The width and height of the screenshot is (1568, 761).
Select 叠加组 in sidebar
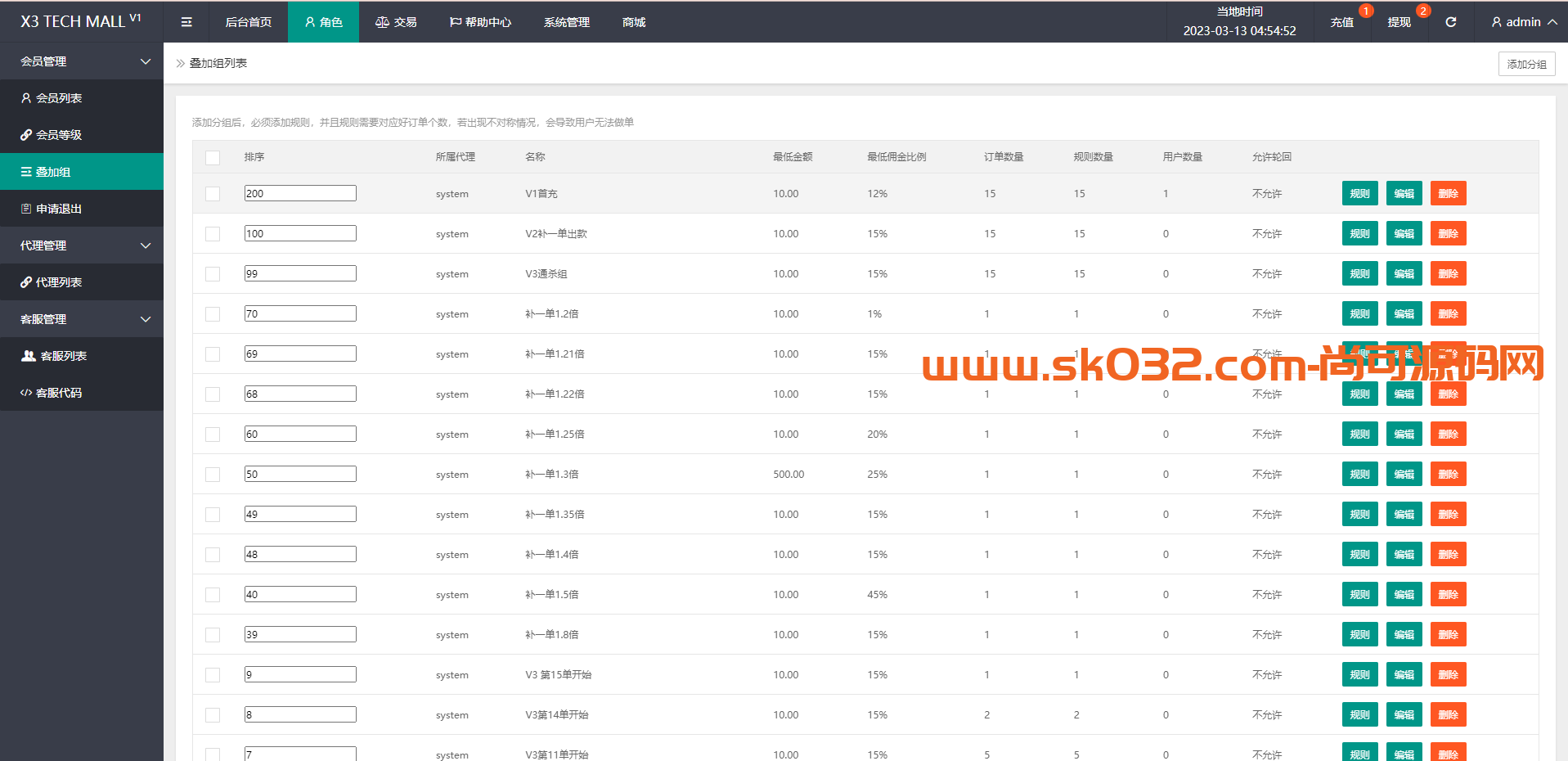pos(82,172)
